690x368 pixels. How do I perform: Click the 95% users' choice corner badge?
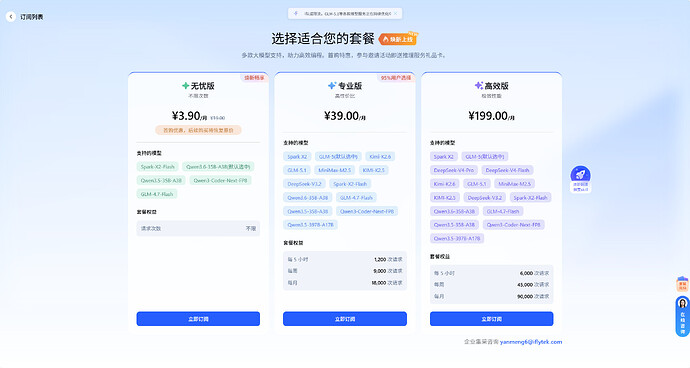pyautogui.click(x=396, y=77)
